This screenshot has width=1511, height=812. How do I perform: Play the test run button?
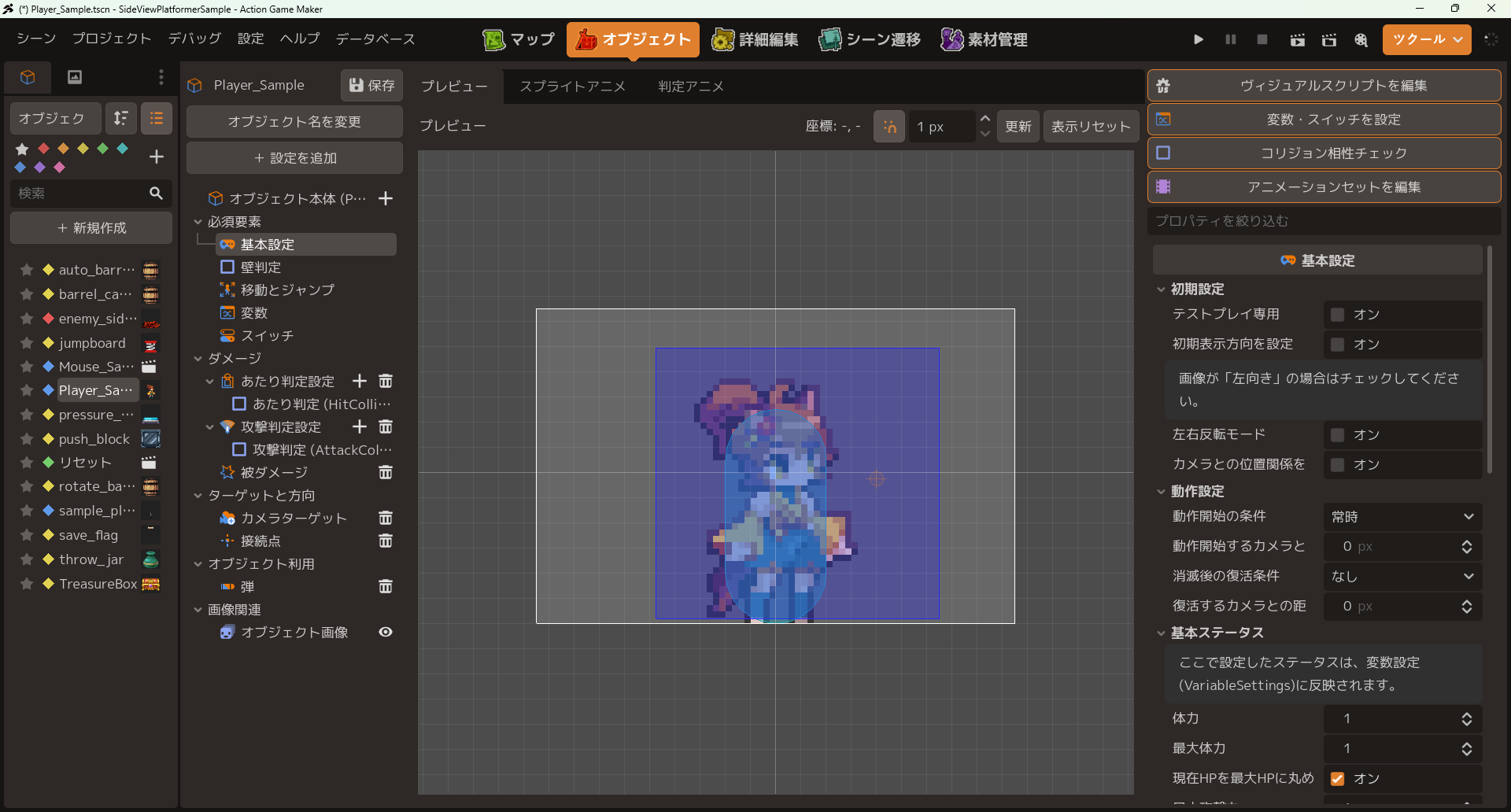(1198, 39)
